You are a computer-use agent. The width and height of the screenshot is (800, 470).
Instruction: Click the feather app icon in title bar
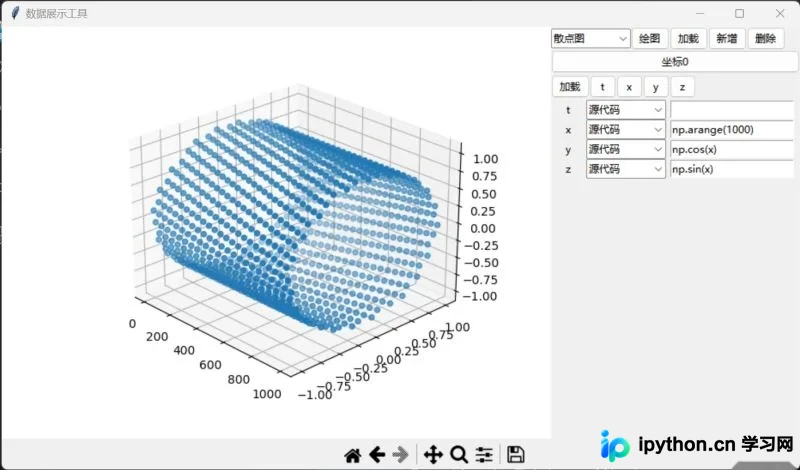(15, 13)
